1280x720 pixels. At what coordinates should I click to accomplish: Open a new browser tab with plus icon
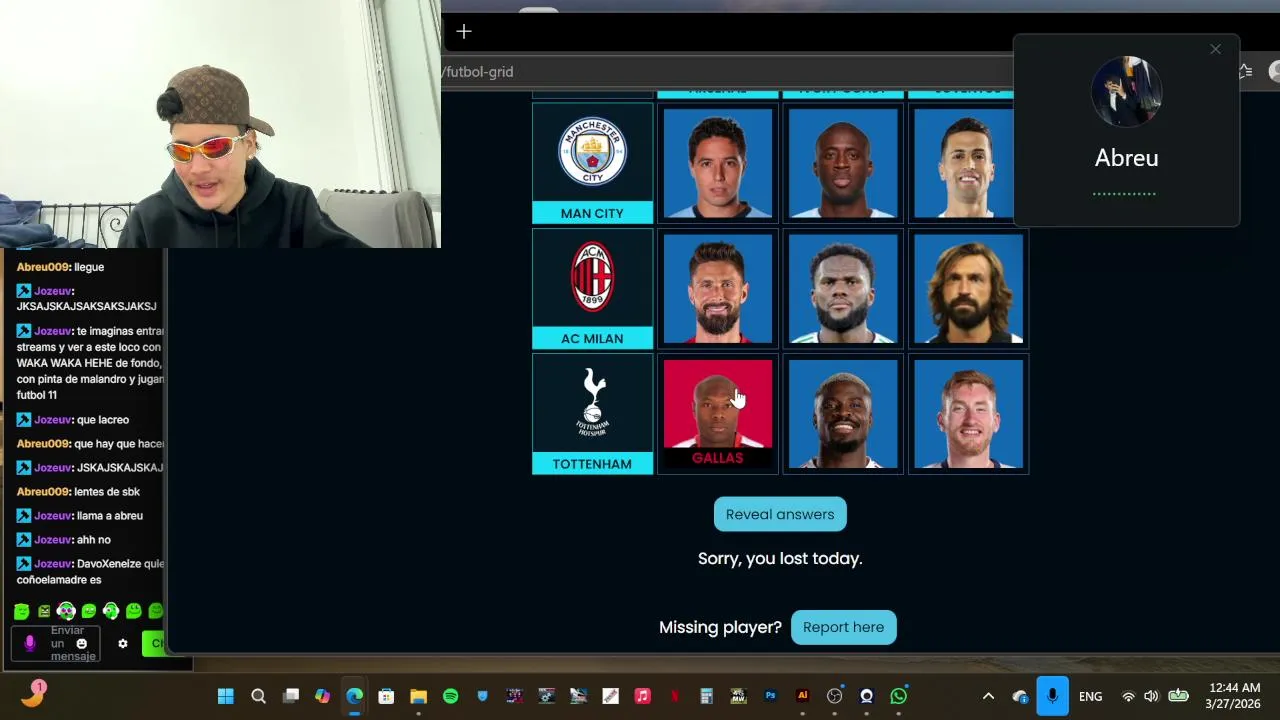tap(464, 32)
